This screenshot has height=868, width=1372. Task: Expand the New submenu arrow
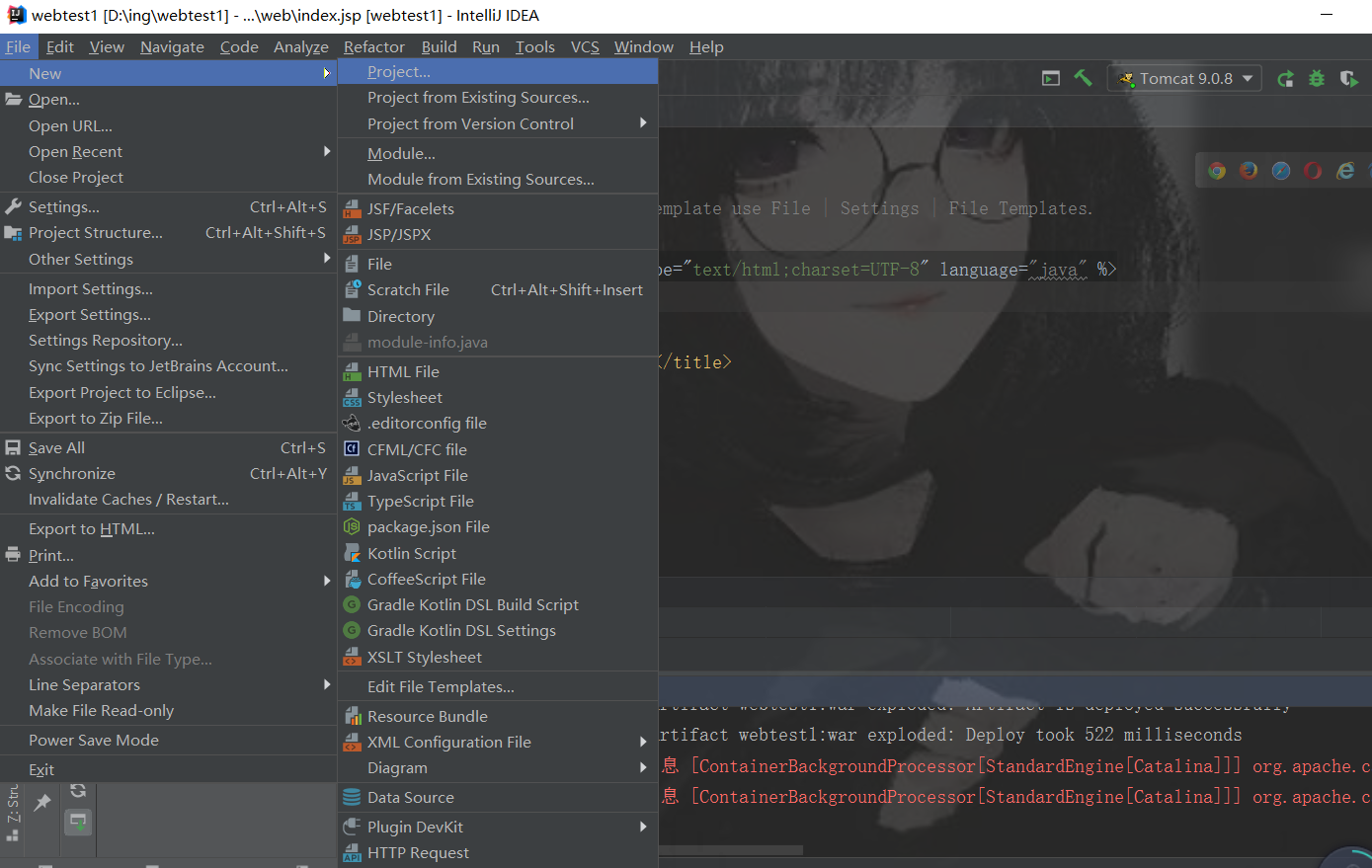pyautogui.click(x=326, y=73)
